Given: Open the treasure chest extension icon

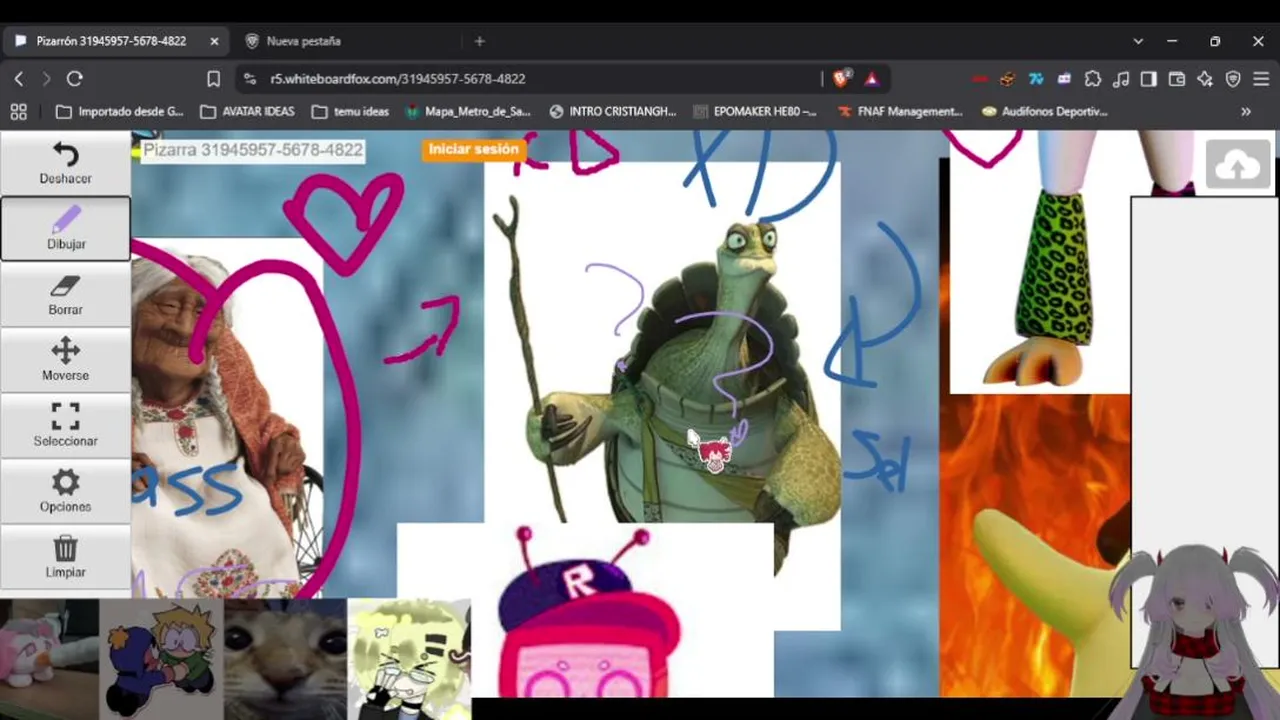Looking at the screenshot, I should click(x=1007, y=78).
